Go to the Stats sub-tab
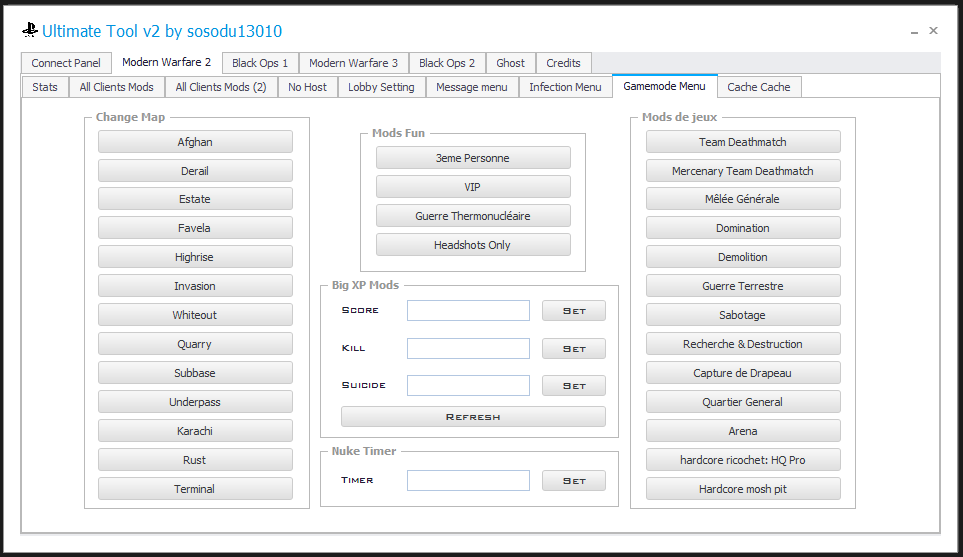963x557 pixels. point(45,87)
